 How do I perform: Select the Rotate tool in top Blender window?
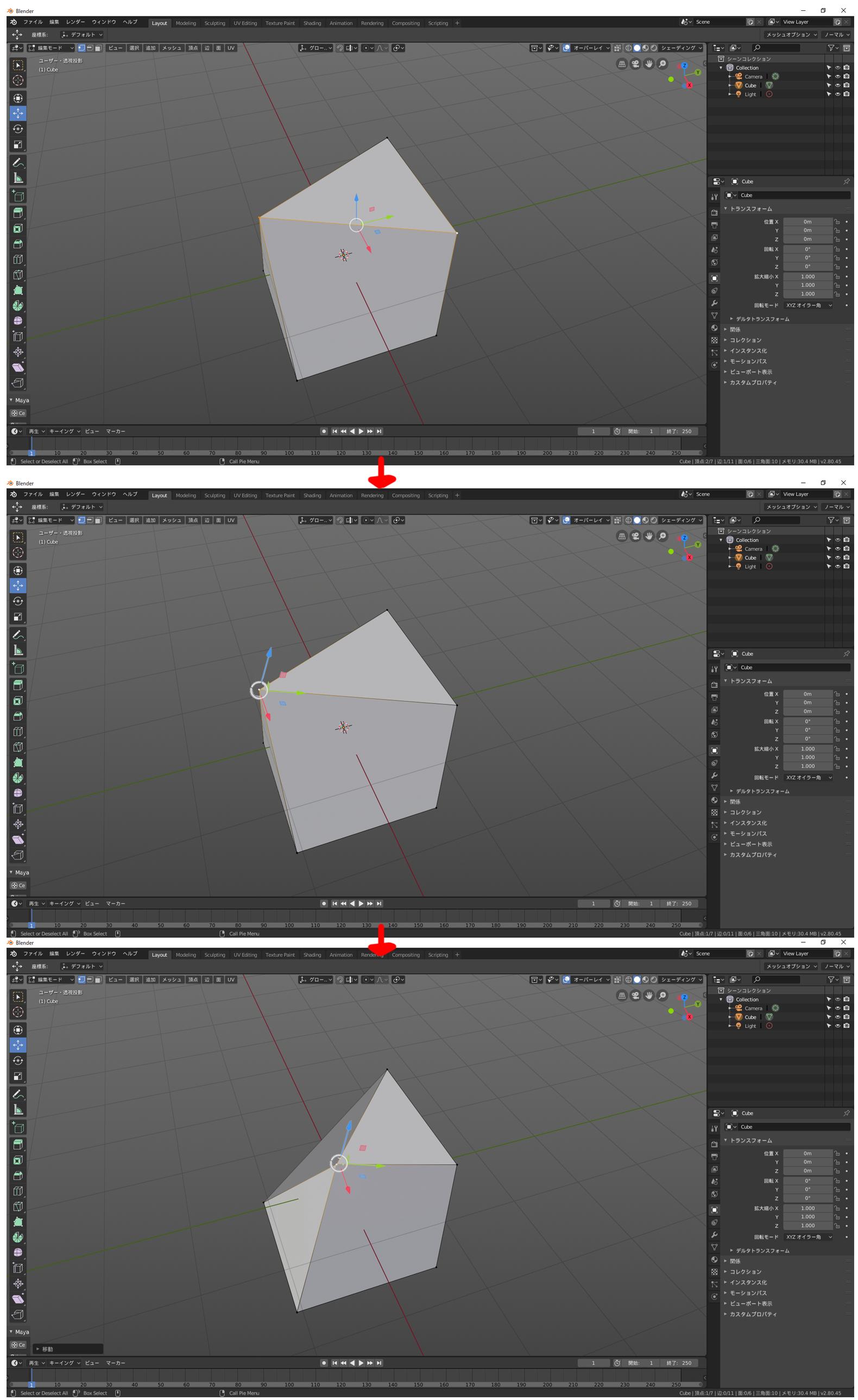tap(17, 129)
